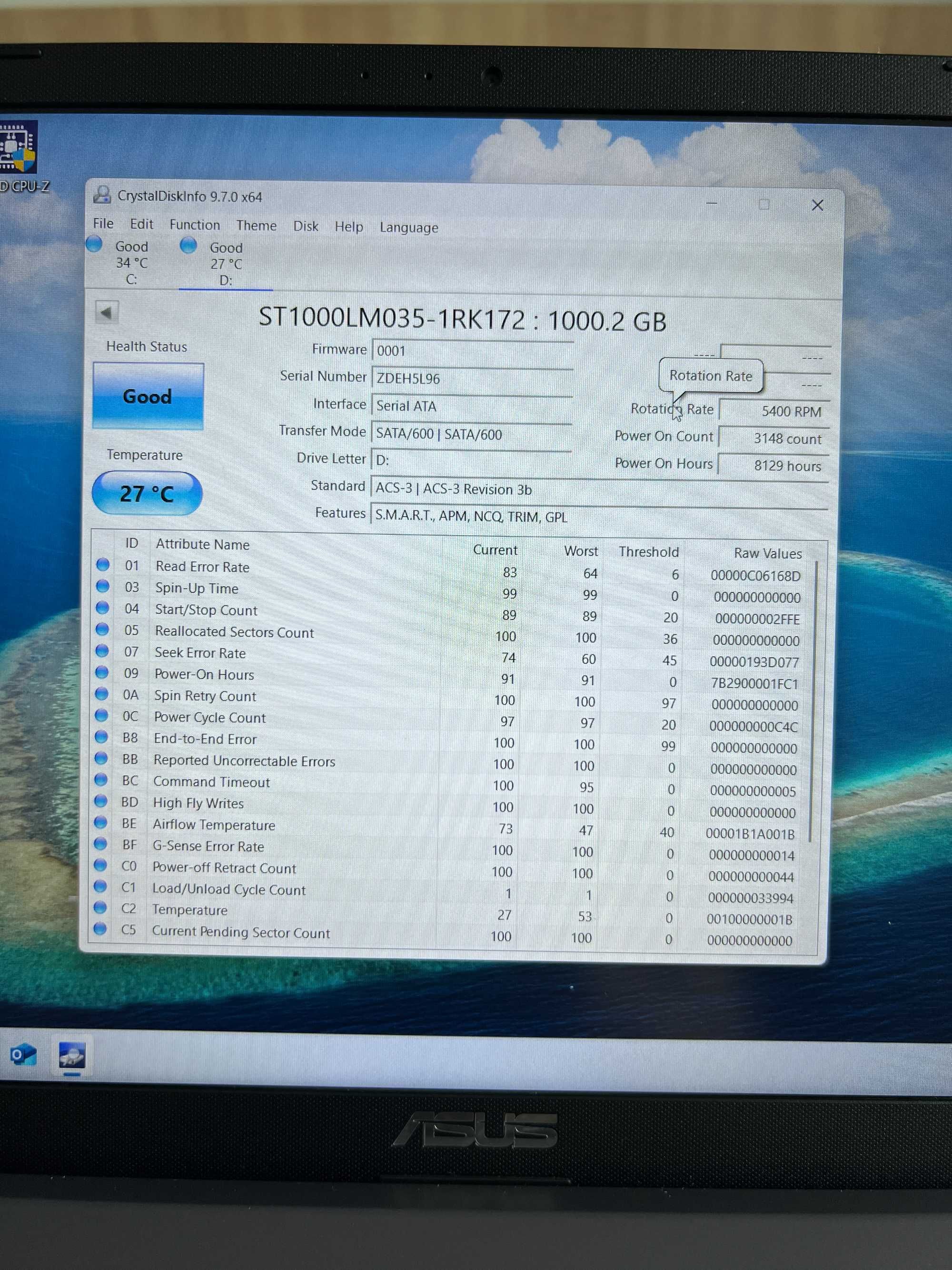
Task: Click the status dot for Power Cycle Count
Action: click(101, 715)
